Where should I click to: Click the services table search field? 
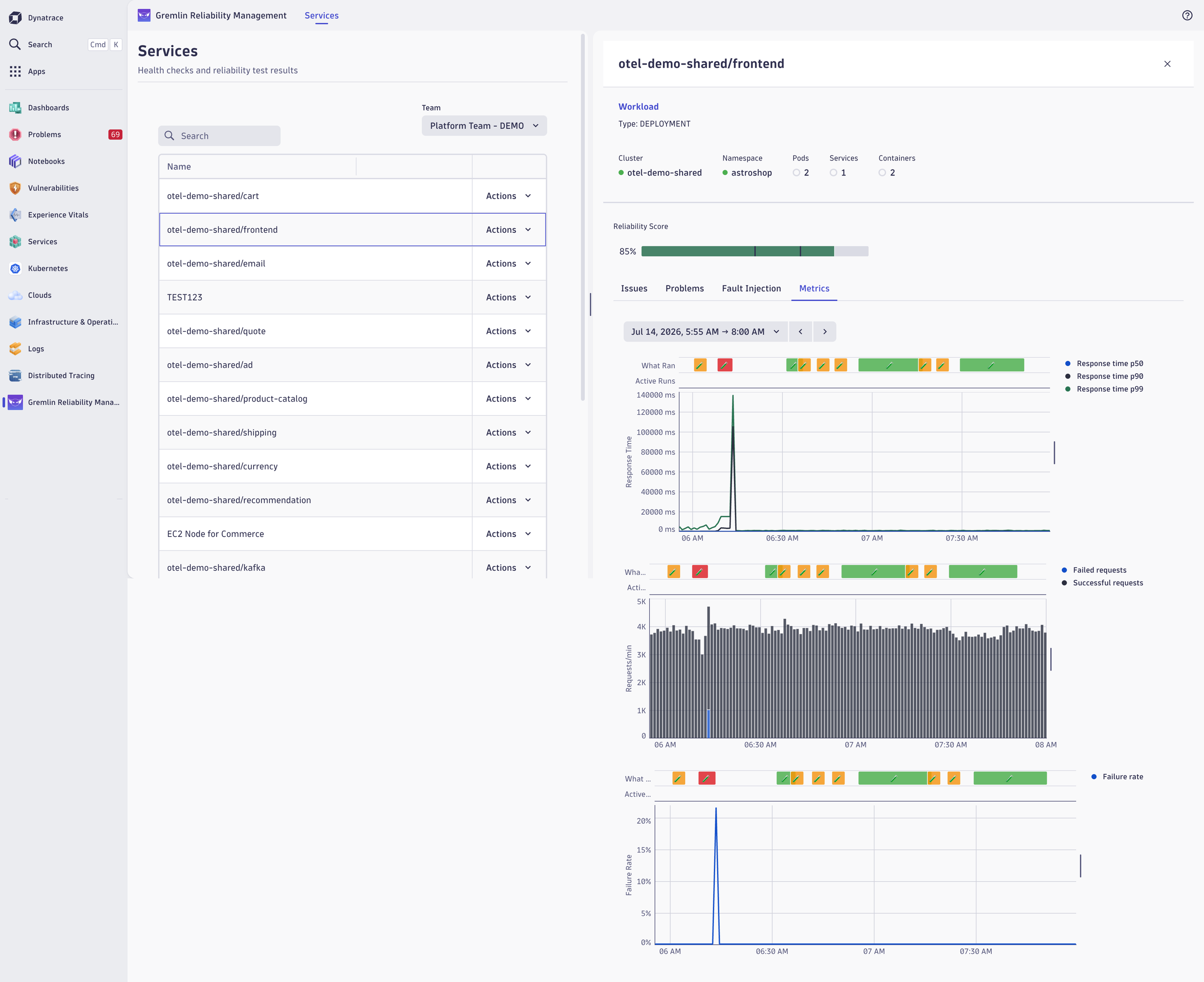[x=220, y=136]
